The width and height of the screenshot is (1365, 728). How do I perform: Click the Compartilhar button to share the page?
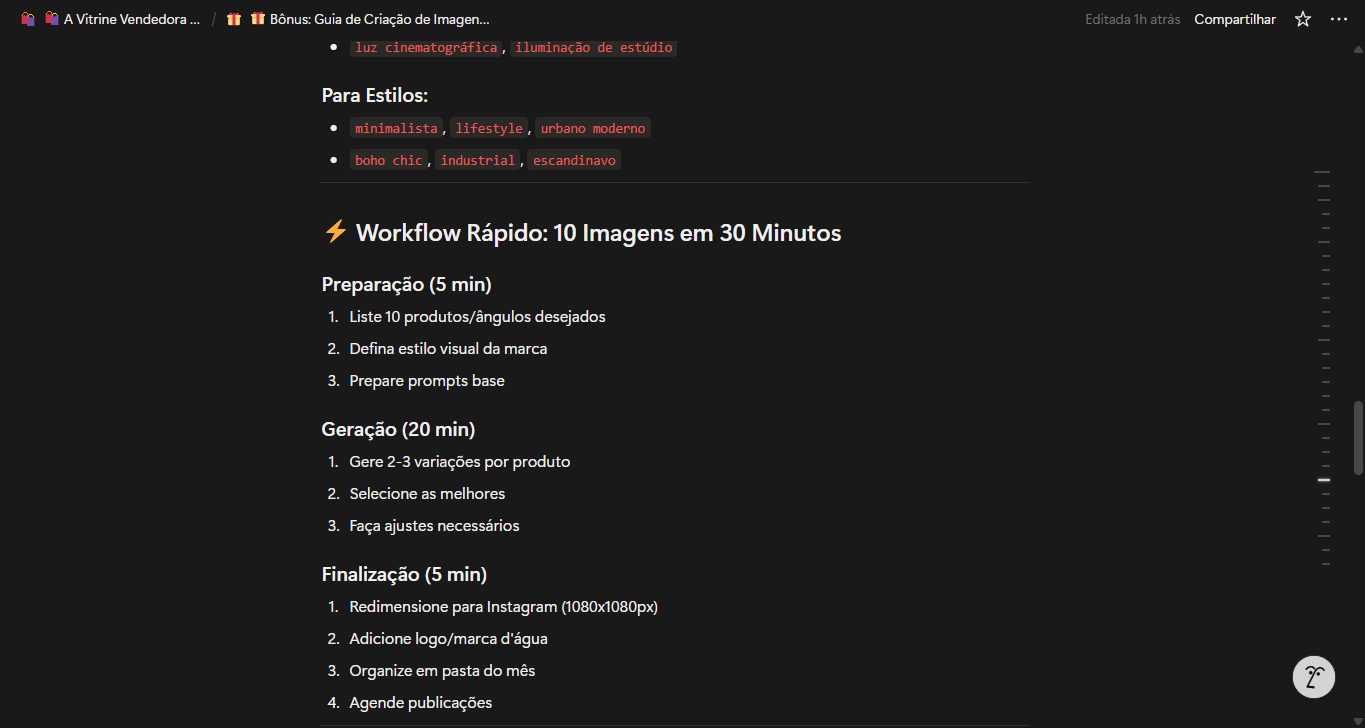pos(1235,18)
